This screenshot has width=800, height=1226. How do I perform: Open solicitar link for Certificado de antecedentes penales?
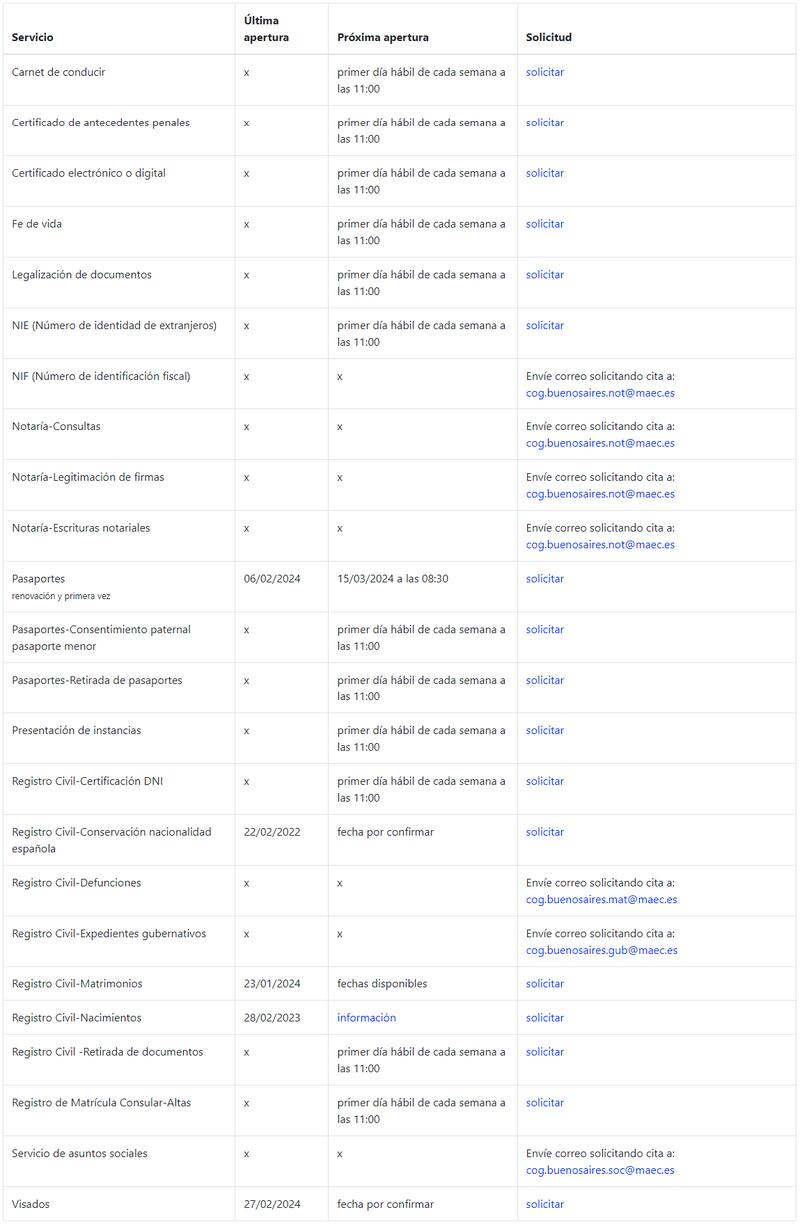click(545, 123)
